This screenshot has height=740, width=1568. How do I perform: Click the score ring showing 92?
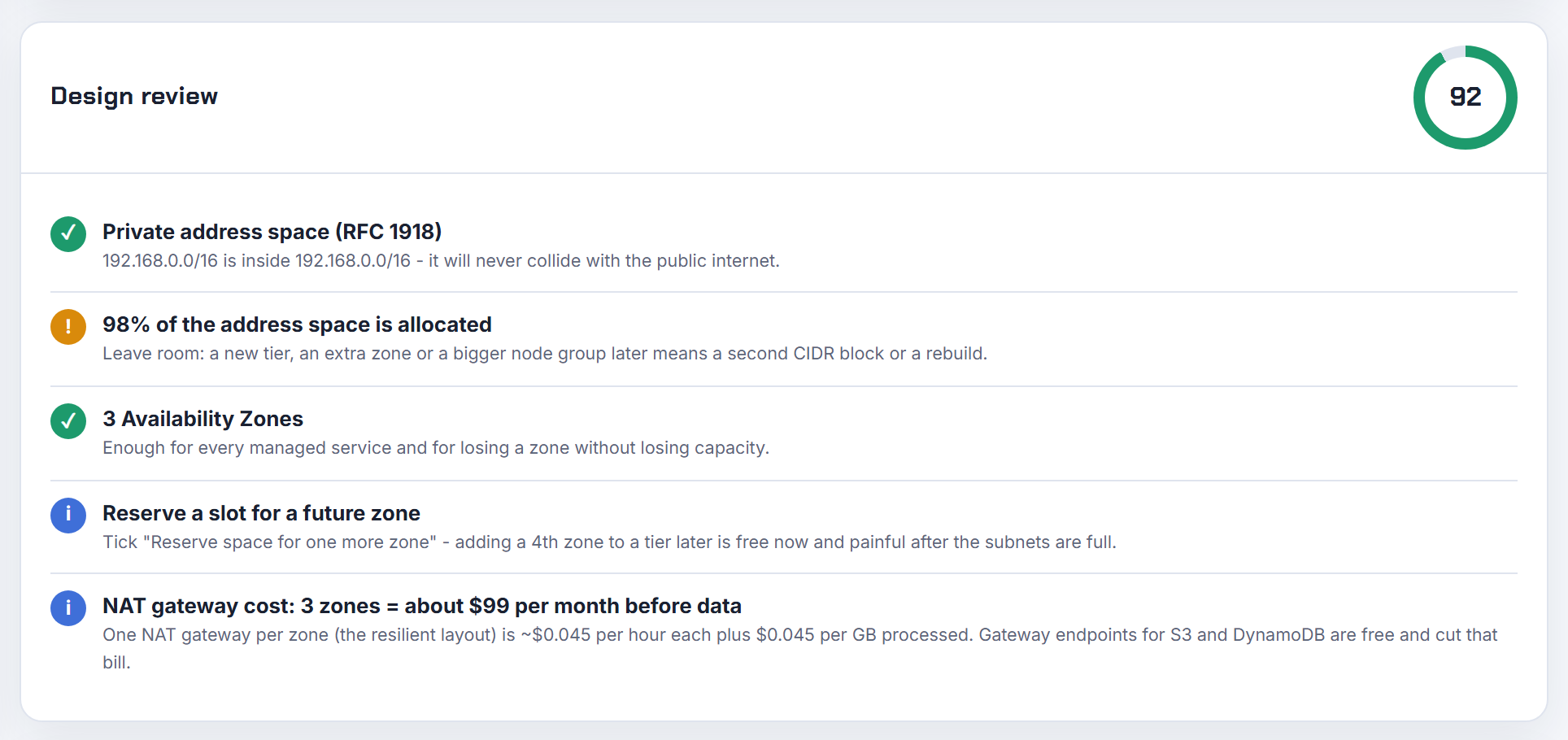(x=1465, y=98)
